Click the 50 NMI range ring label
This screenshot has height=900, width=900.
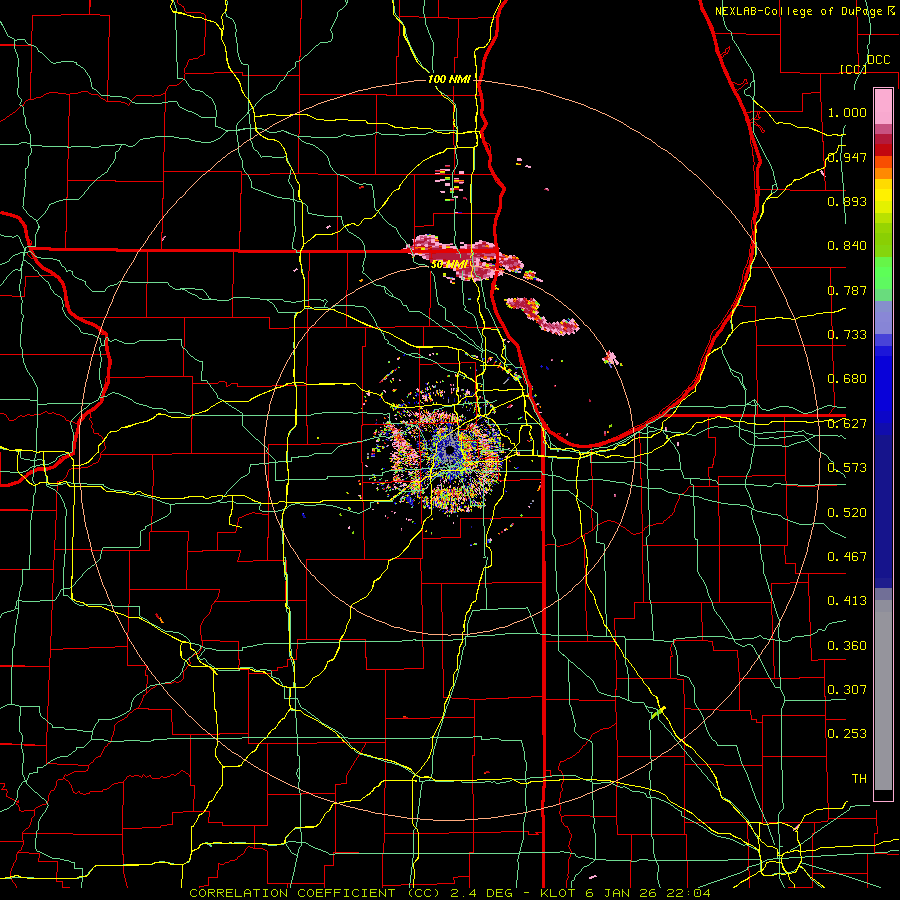(x=449, y=264)
